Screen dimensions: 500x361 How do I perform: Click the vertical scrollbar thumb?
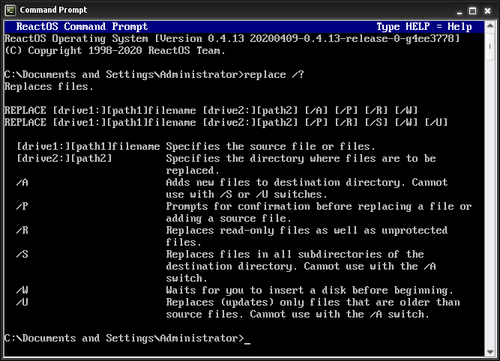click(x=490, y=46)
